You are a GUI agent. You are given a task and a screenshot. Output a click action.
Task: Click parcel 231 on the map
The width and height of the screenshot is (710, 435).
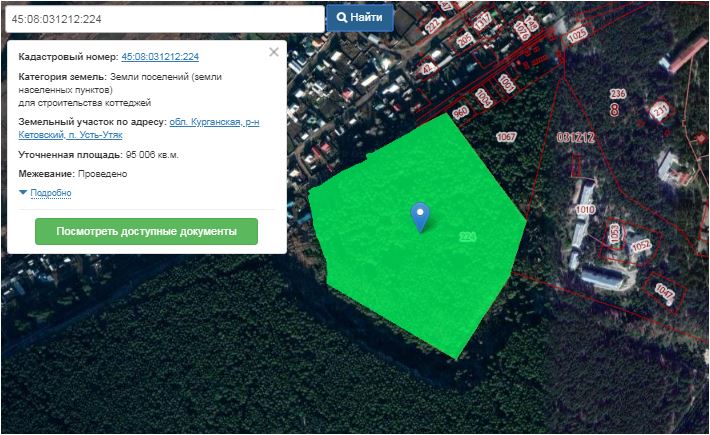coord(659,110)
